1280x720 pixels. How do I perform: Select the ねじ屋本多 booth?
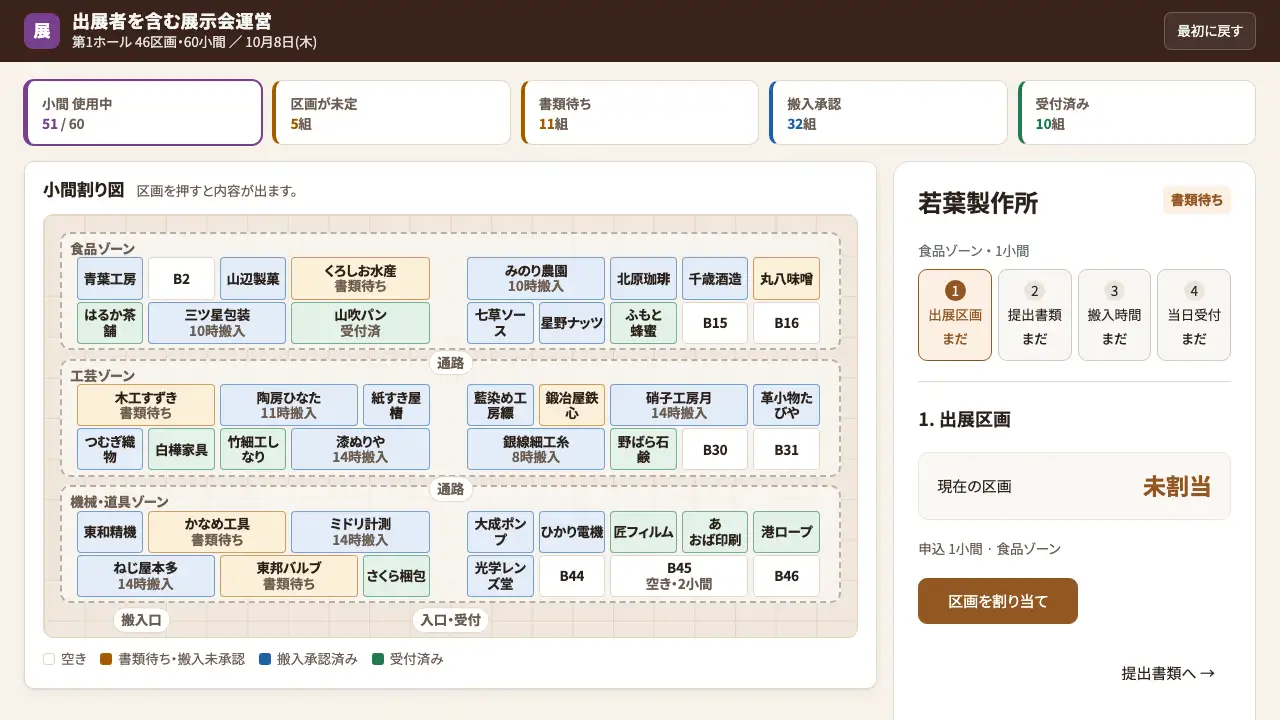coord(146,576)
